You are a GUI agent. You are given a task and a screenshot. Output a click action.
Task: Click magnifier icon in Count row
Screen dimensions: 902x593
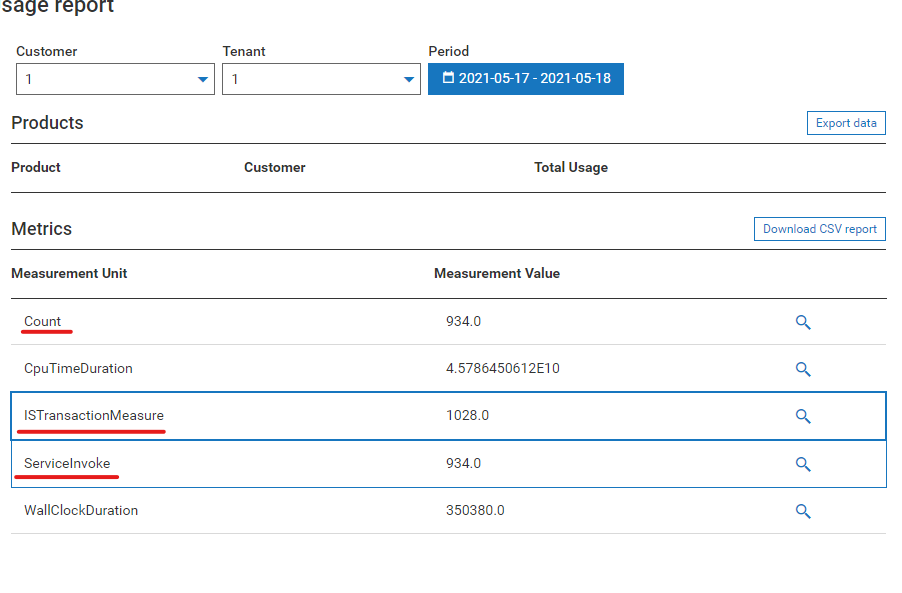(x=802, y=322)
